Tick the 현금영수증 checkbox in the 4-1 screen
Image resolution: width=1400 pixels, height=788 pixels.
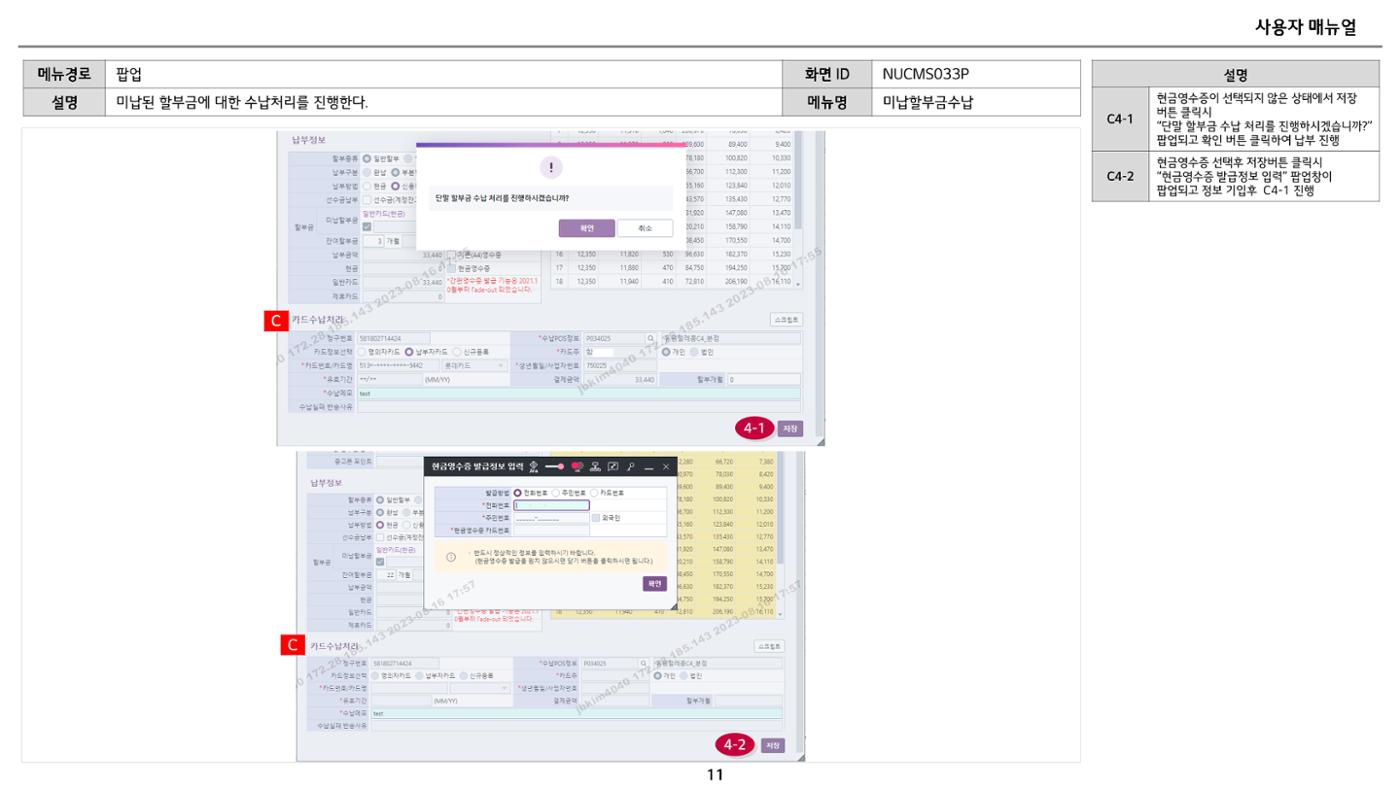click(452, 268)
